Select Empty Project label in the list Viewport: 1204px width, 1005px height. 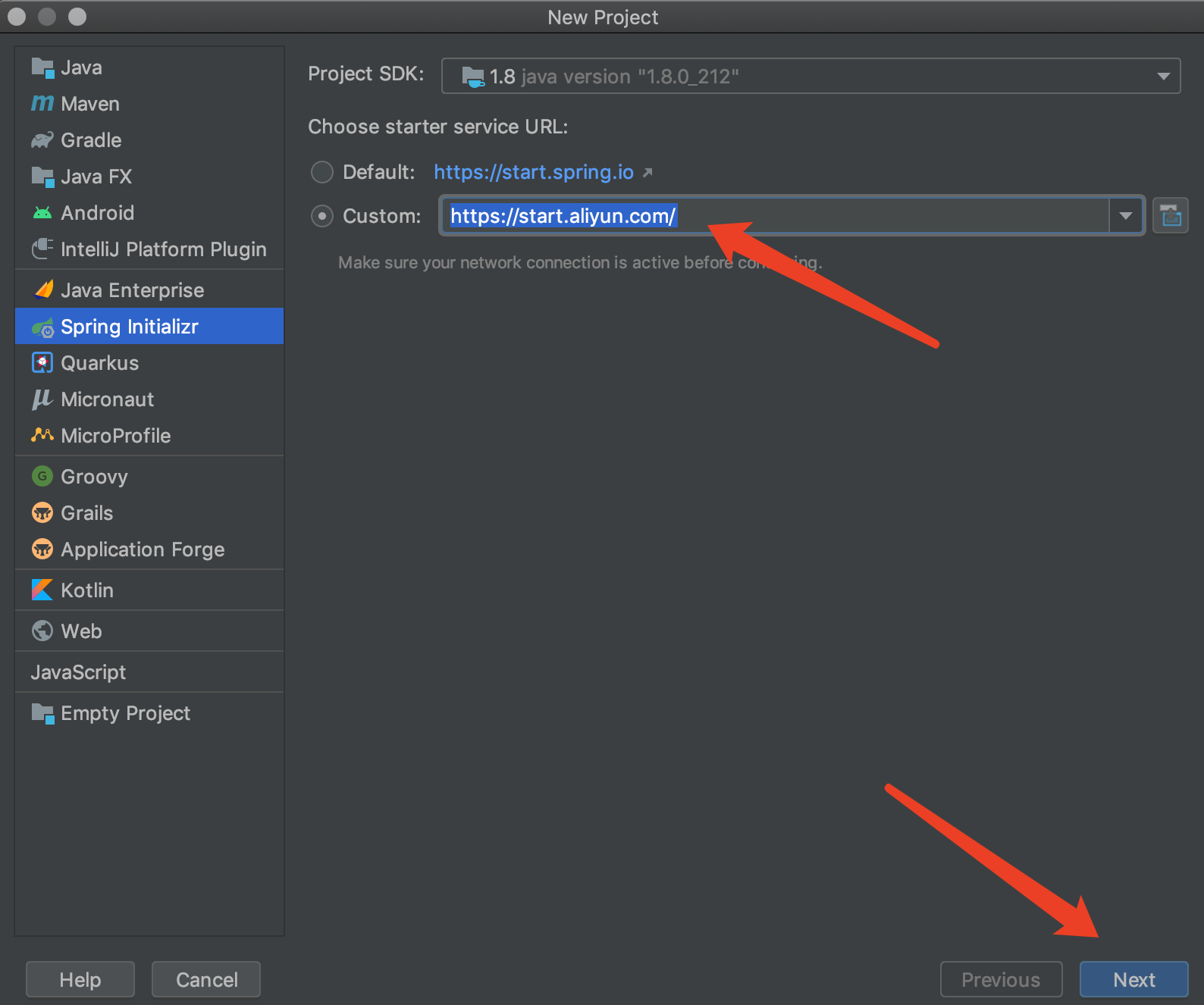click(125, 713)
